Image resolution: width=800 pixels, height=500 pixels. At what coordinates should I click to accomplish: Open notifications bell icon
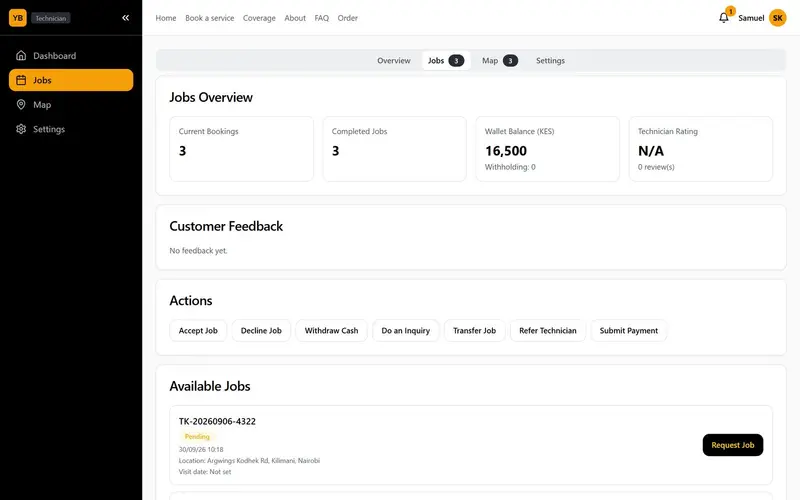[x=723, y=18]
